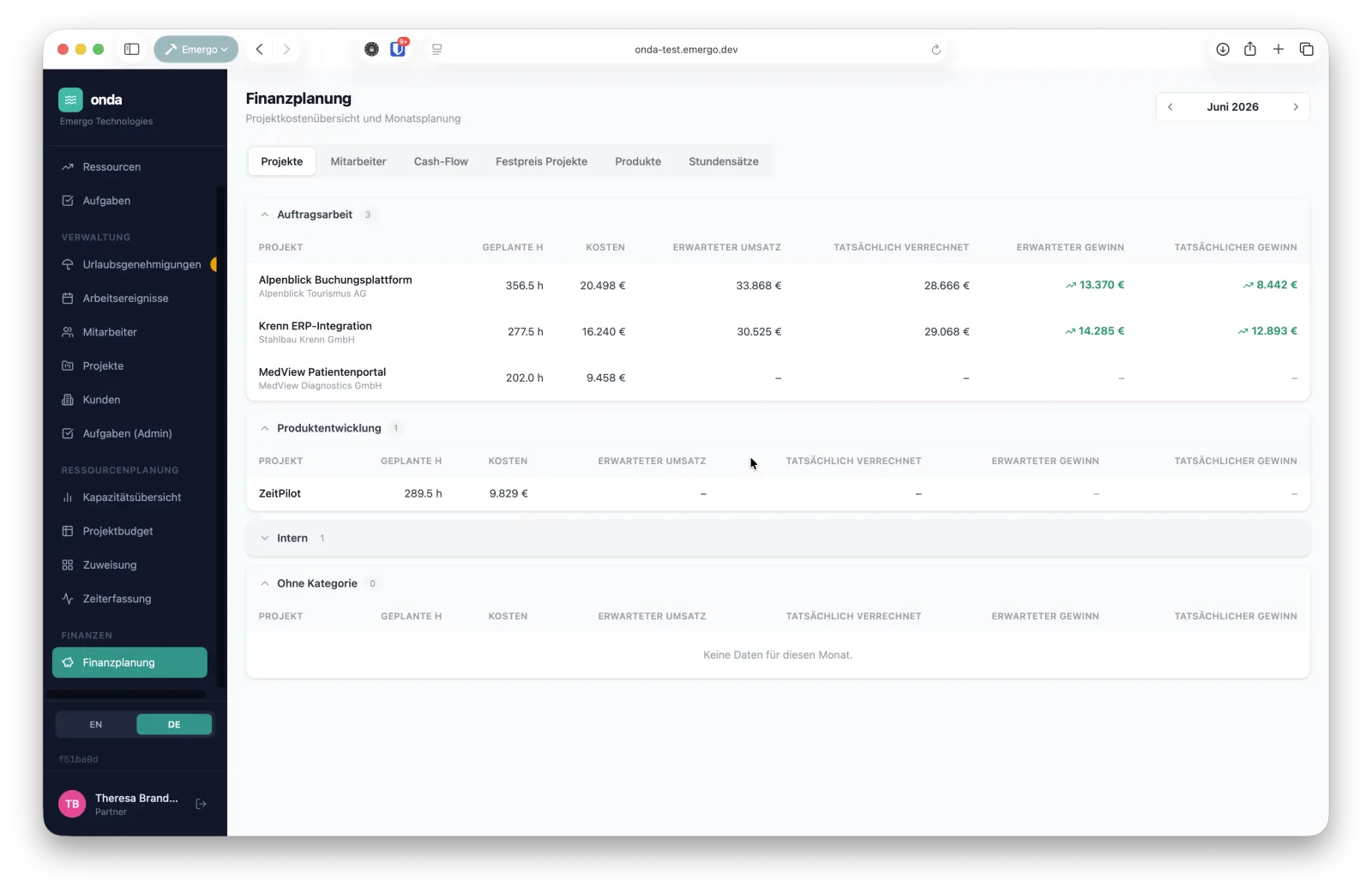Click the Keine Daten für diesen Monat message
The height and width of the screenshot is (893, 1372).
click(778, 655)
